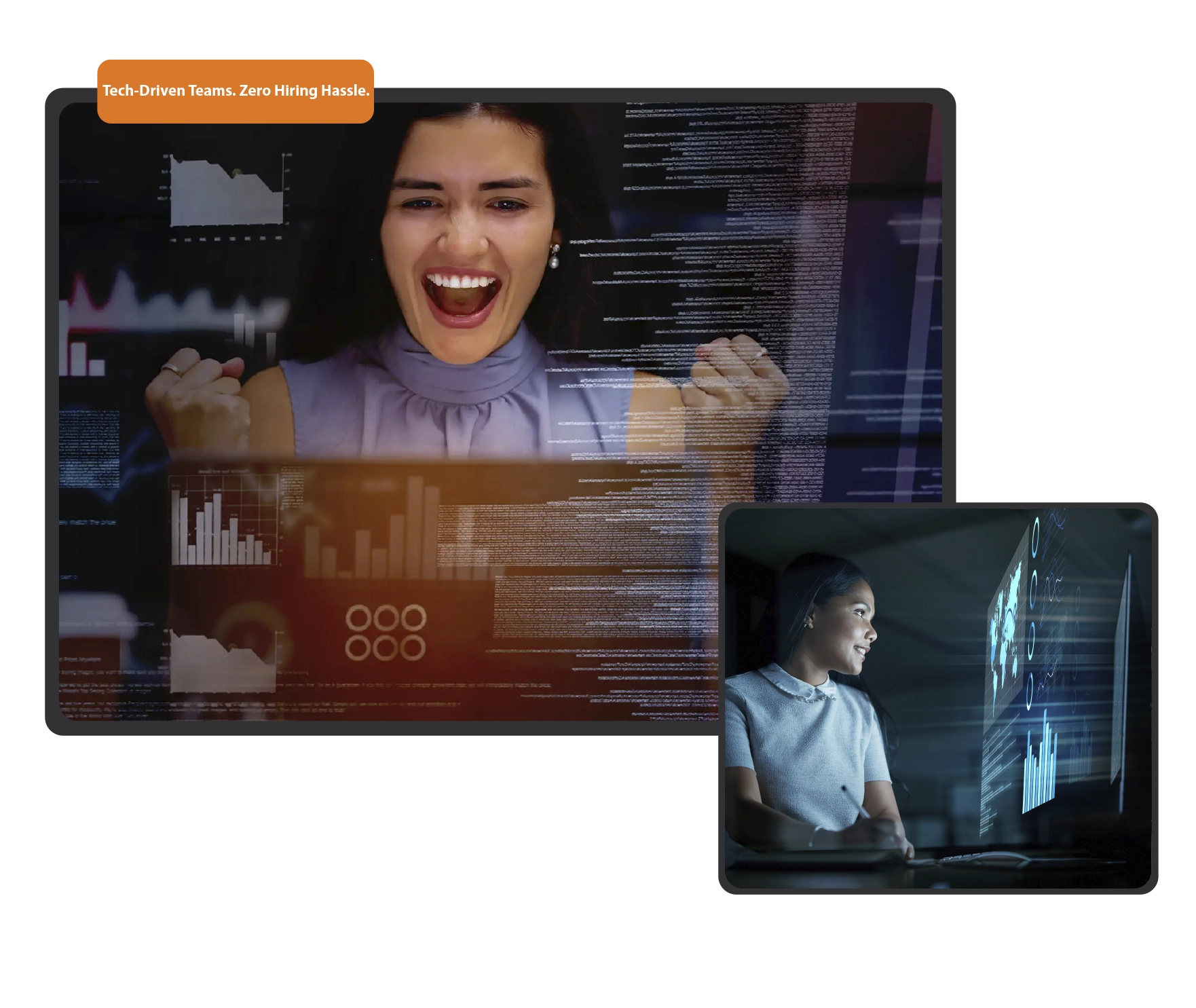Click the area chart beside the donut
Viewport: 1196px width, 1008px height.
click(222, 662)
